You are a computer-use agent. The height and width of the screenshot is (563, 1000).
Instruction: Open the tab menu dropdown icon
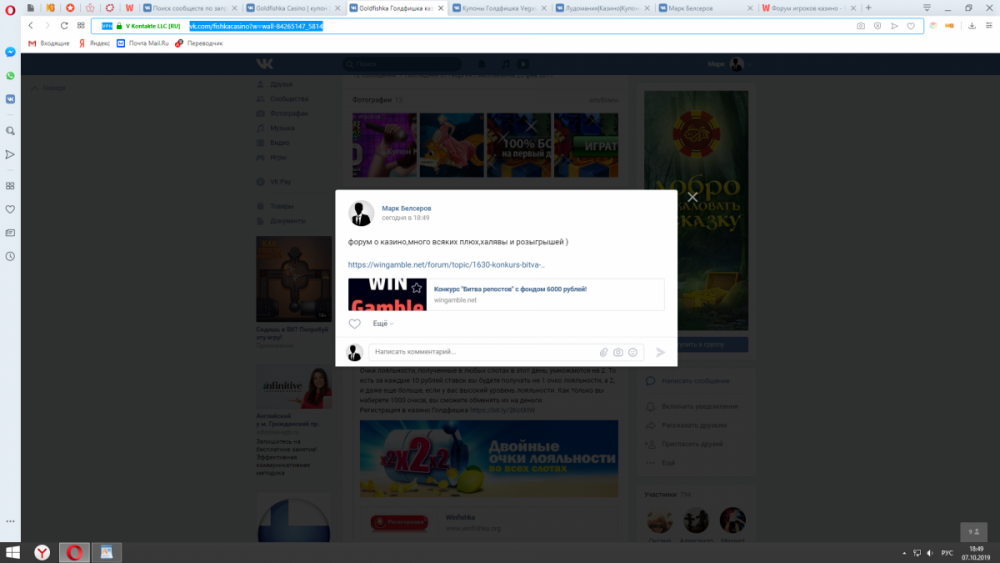[x=927, y=8]
